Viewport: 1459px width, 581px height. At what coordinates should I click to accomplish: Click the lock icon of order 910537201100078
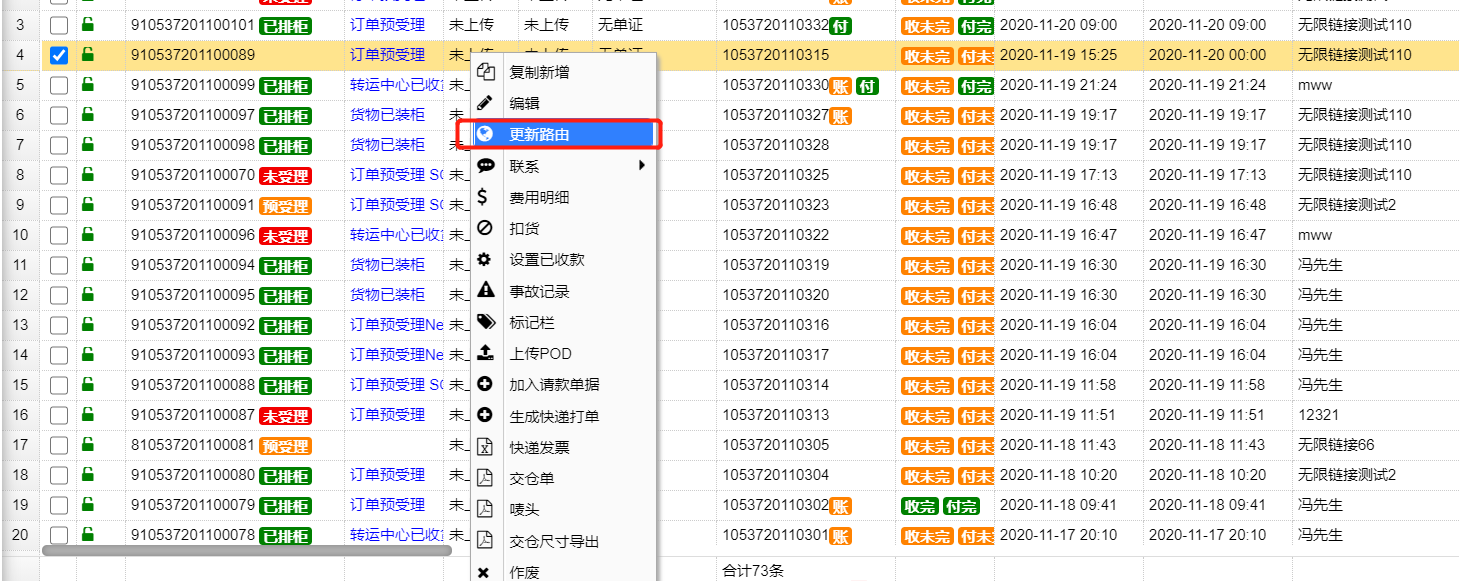point(87,534)
